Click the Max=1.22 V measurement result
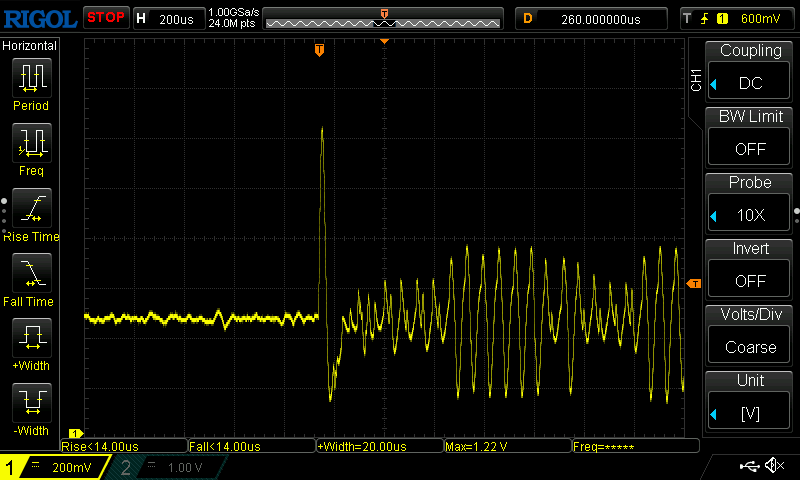 (508, 446)
